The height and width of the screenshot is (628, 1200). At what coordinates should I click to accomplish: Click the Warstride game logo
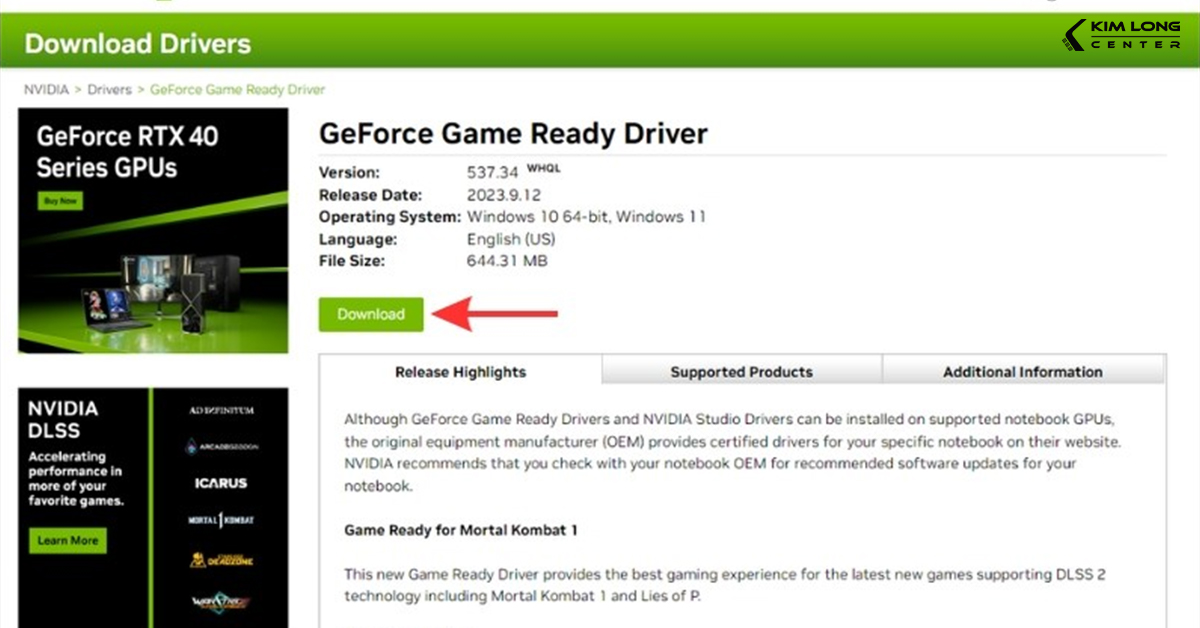[x=221, y=601]
